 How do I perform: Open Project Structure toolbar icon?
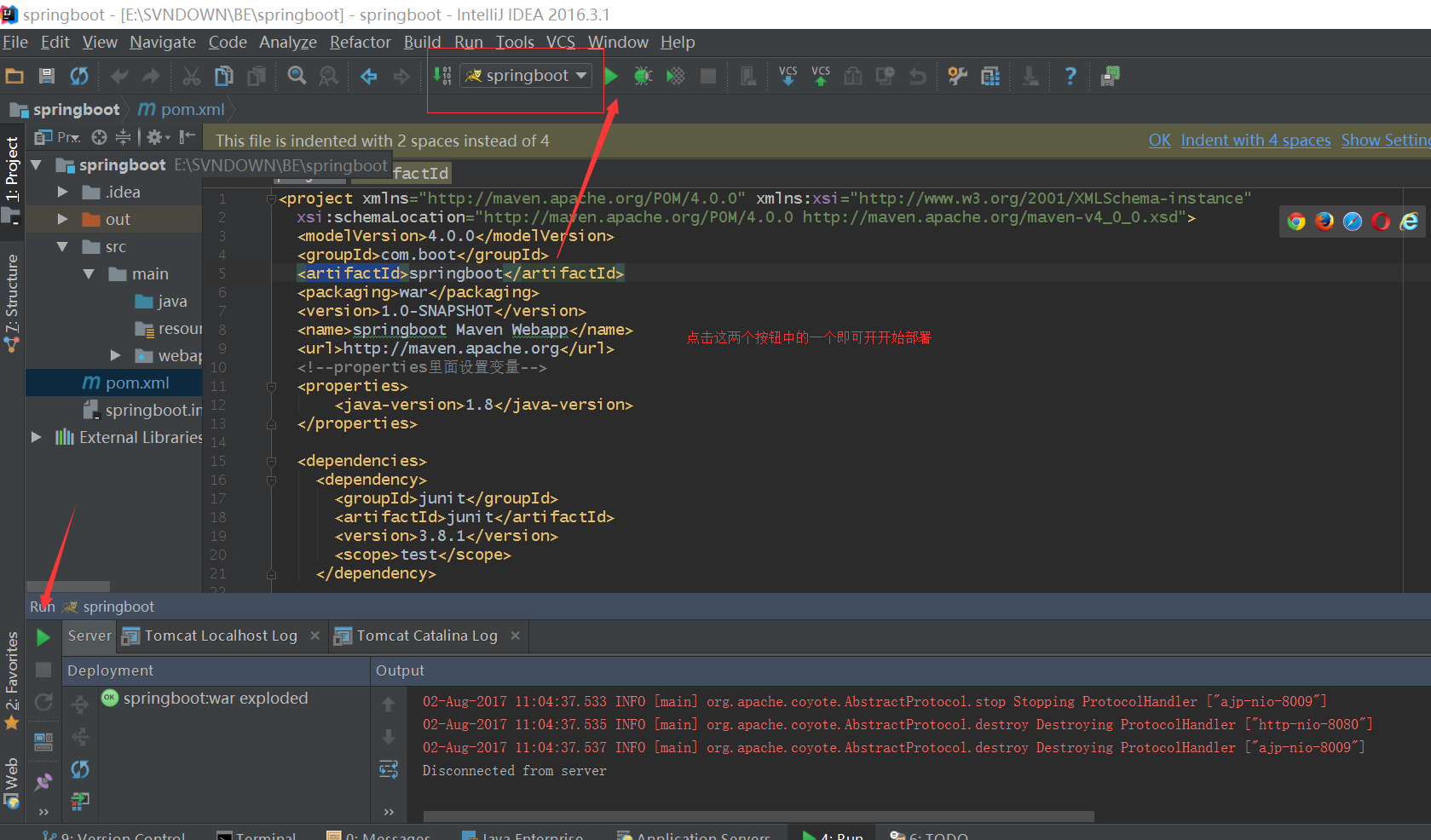990,76
